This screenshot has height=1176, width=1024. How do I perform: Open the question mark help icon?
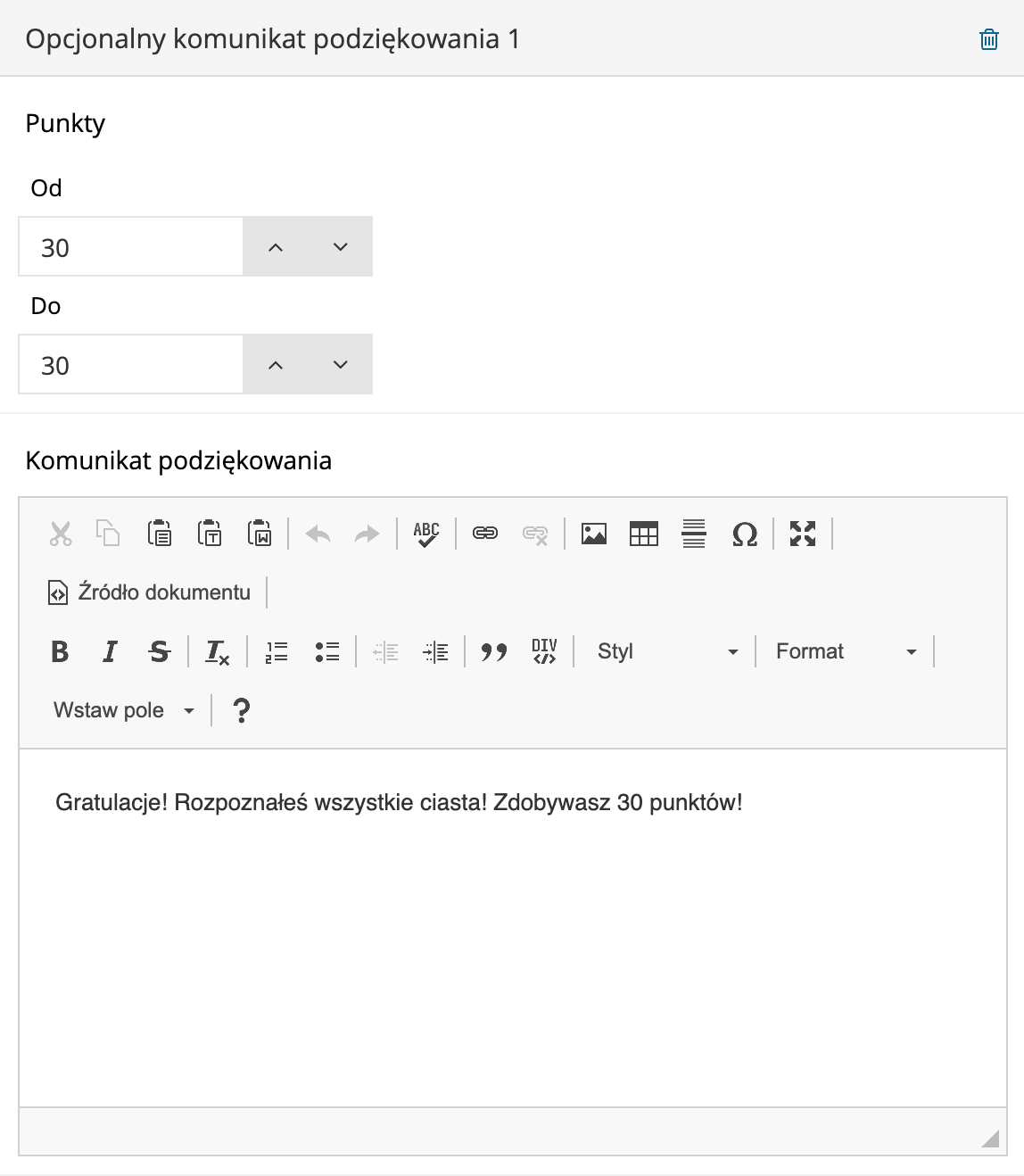[241, 710]
